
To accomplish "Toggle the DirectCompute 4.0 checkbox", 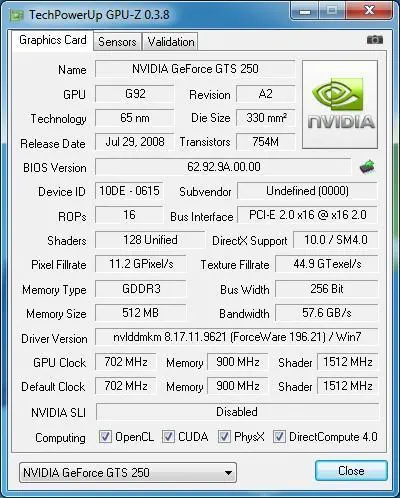I will [x=279, y=437].
